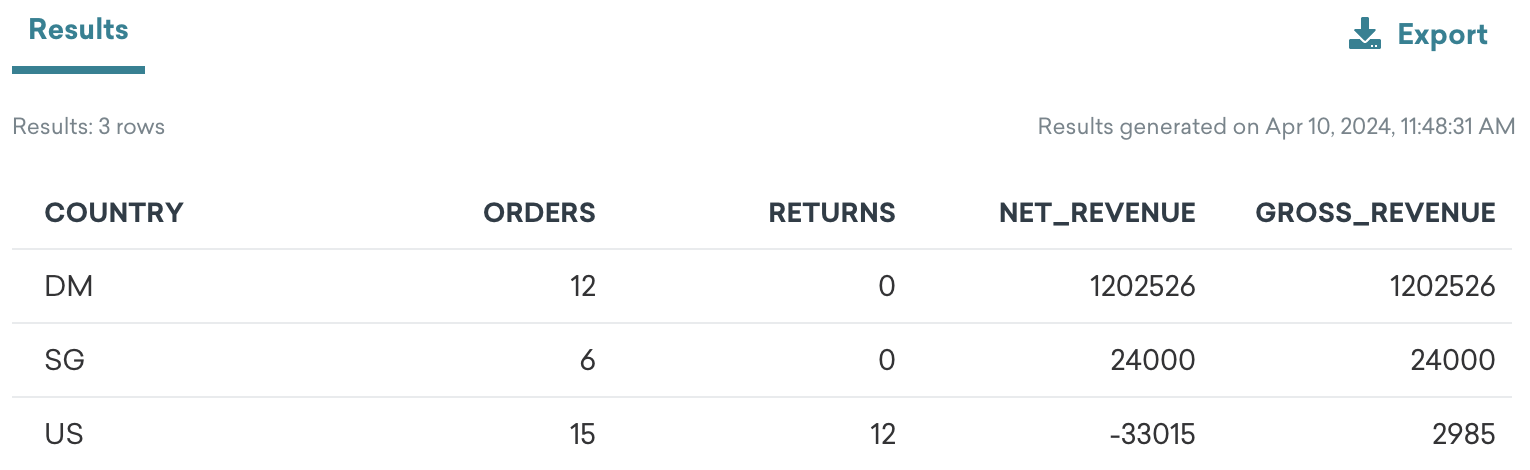Select the DM country row

764,287
